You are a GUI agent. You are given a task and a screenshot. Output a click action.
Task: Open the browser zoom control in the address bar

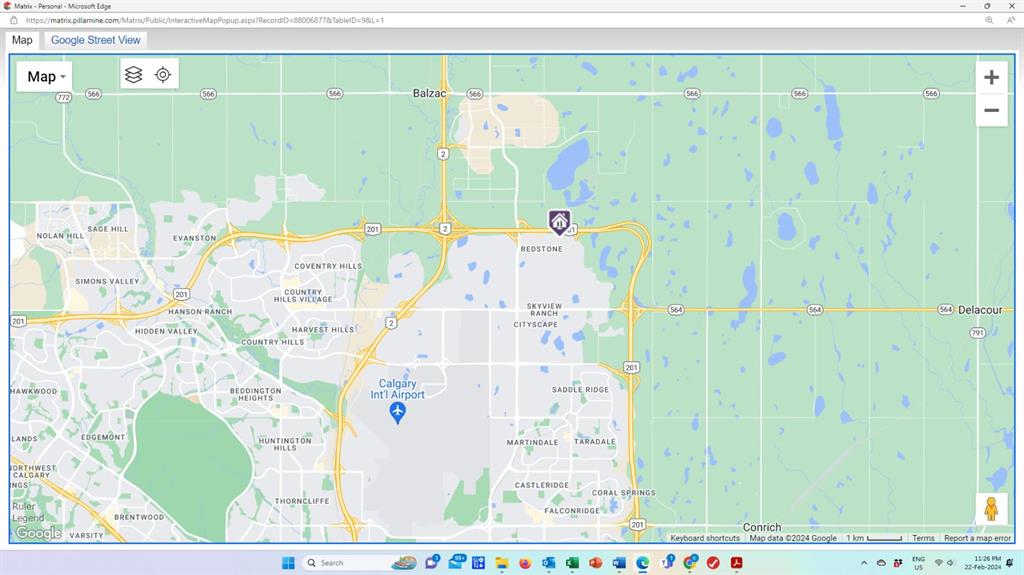click(989, 20)
